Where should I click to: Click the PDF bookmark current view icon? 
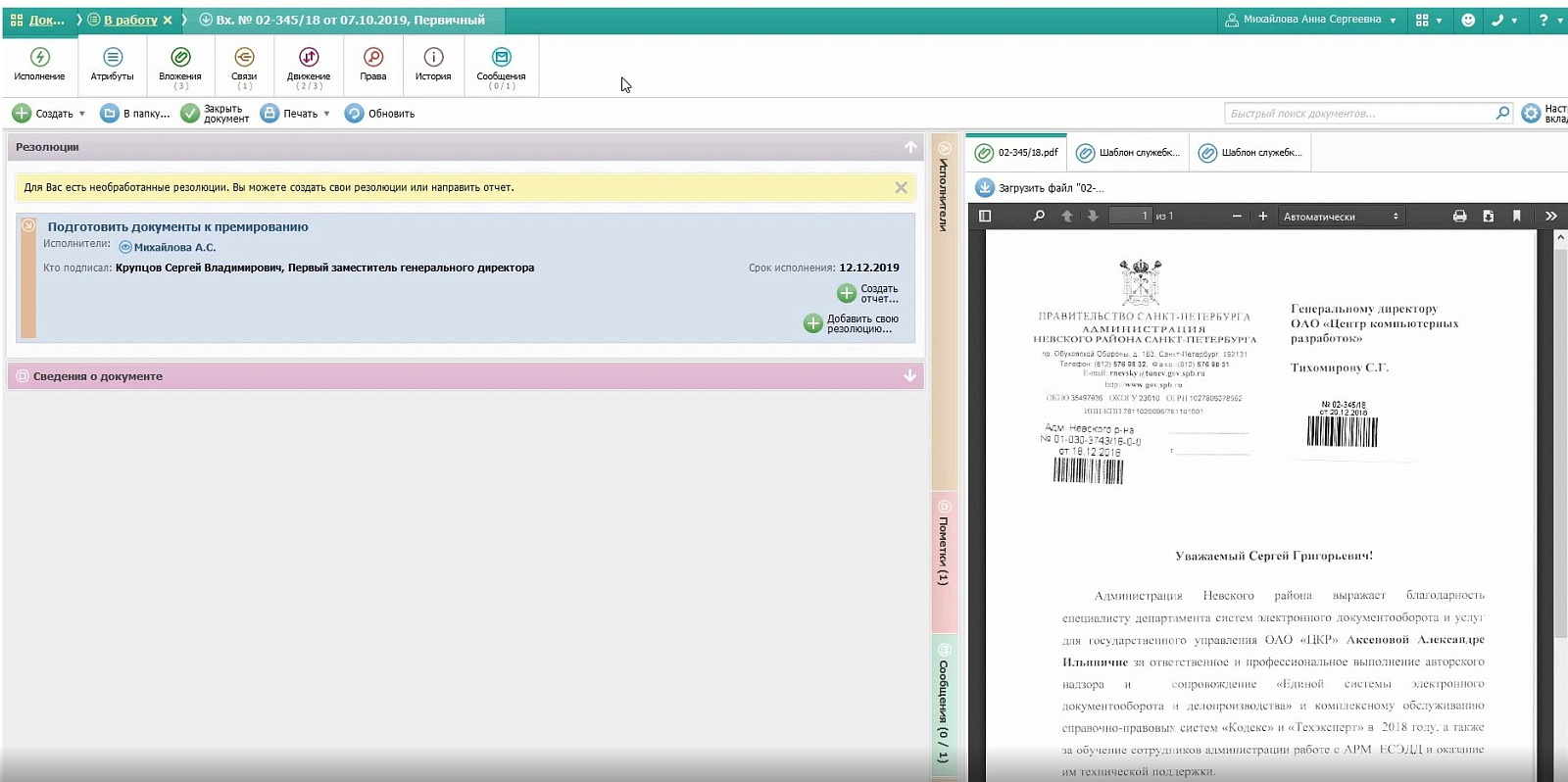(1516, 216)
